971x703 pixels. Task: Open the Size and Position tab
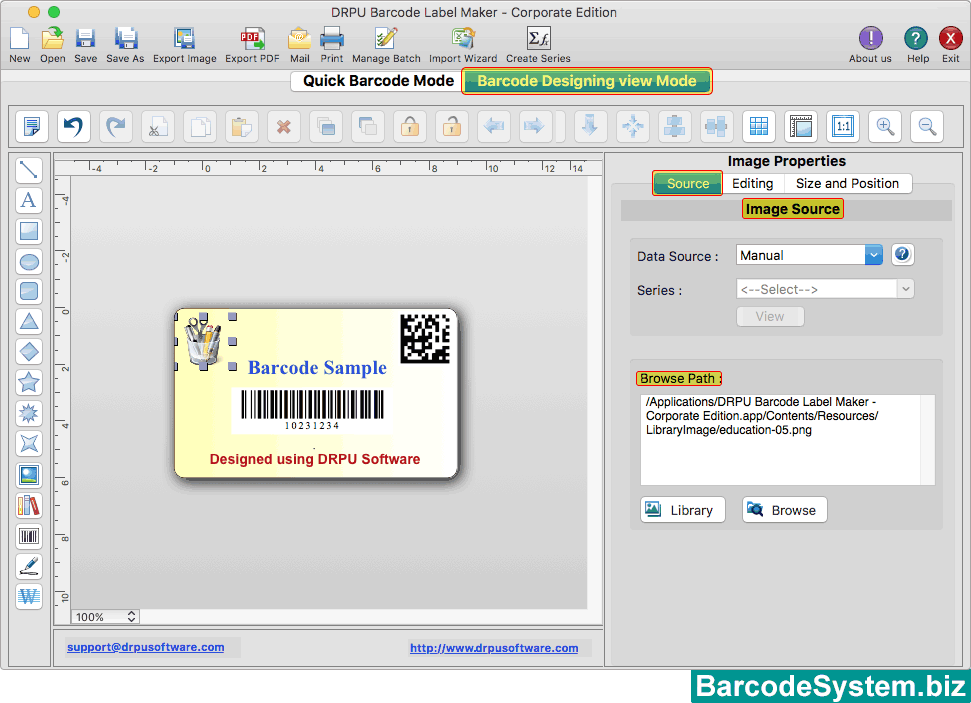847,183
